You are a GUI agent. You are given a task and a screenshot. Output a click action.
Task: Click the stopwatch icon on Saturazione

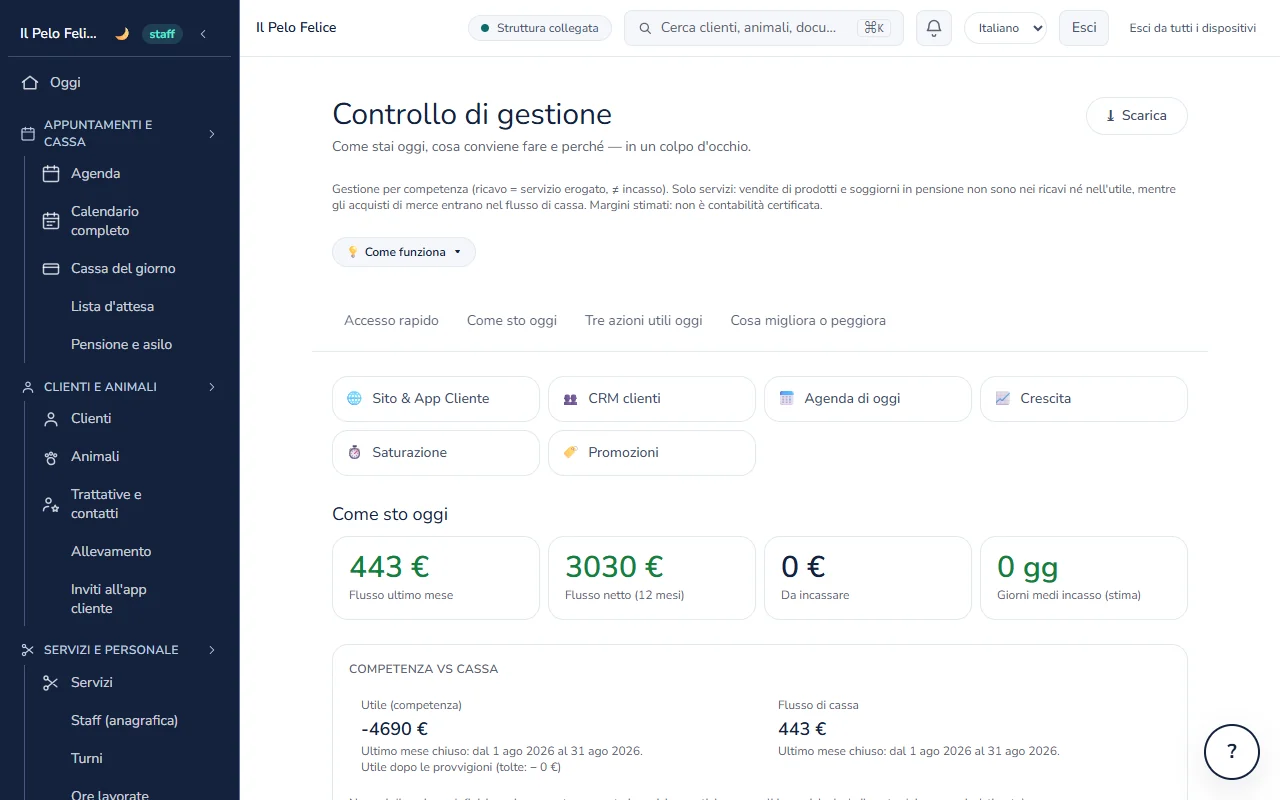[354, 453]
